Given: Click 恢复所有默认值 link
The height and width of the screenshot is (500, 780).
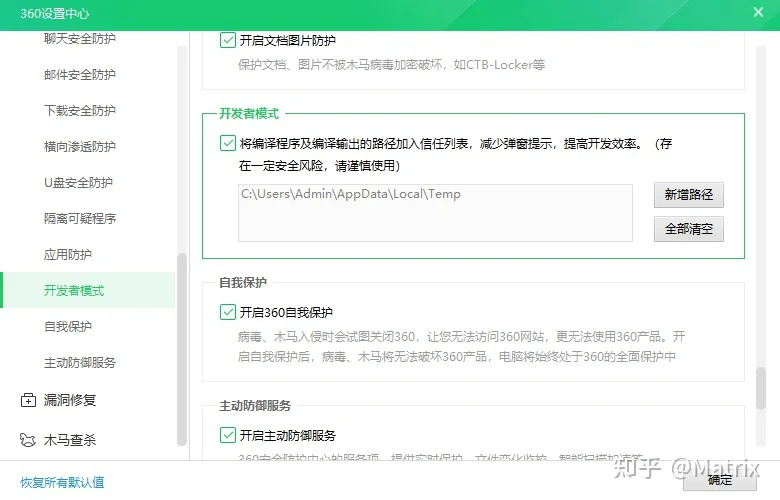Looking at the screenshot, I should (x=62, y=482).
